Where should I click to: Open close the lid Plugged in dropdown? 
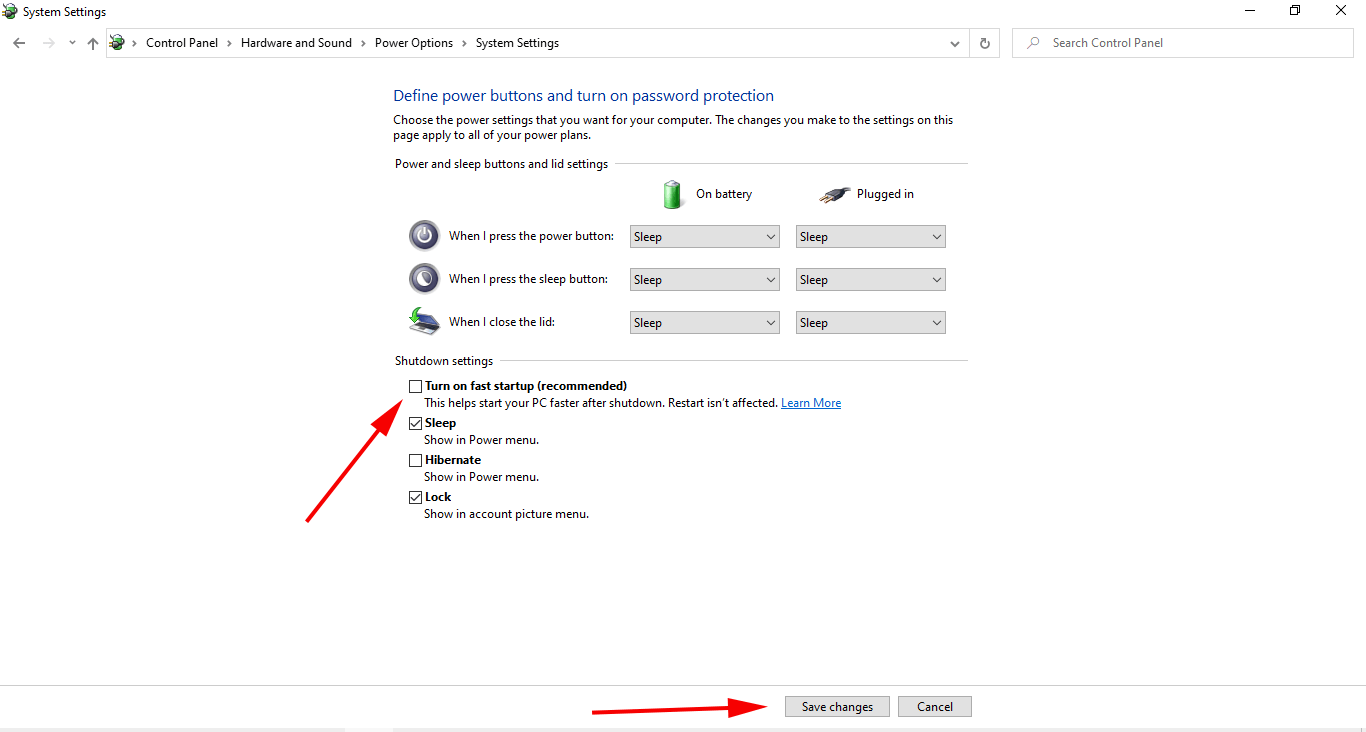pos(871,323)
